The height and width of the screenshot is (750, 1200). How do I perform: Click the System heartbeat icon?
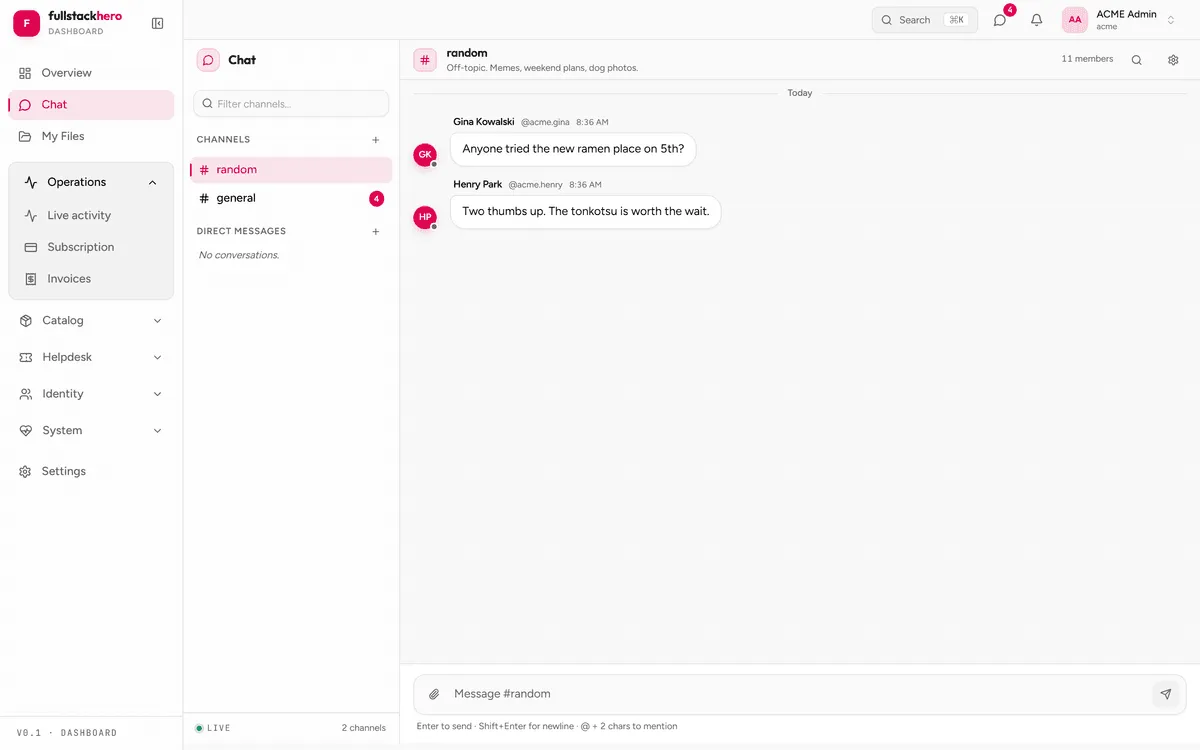click(26, 431)
